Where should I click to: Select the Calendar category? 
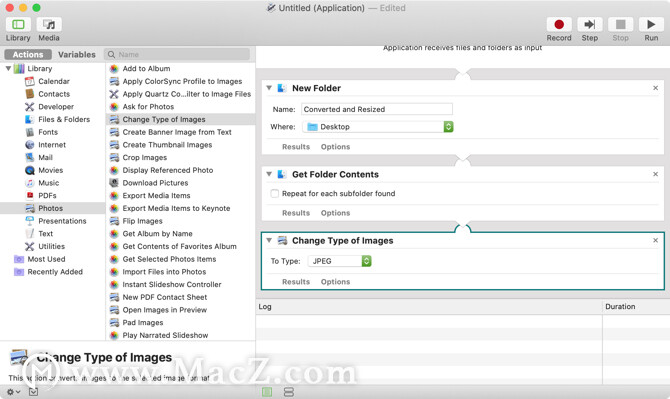point(54,81)
